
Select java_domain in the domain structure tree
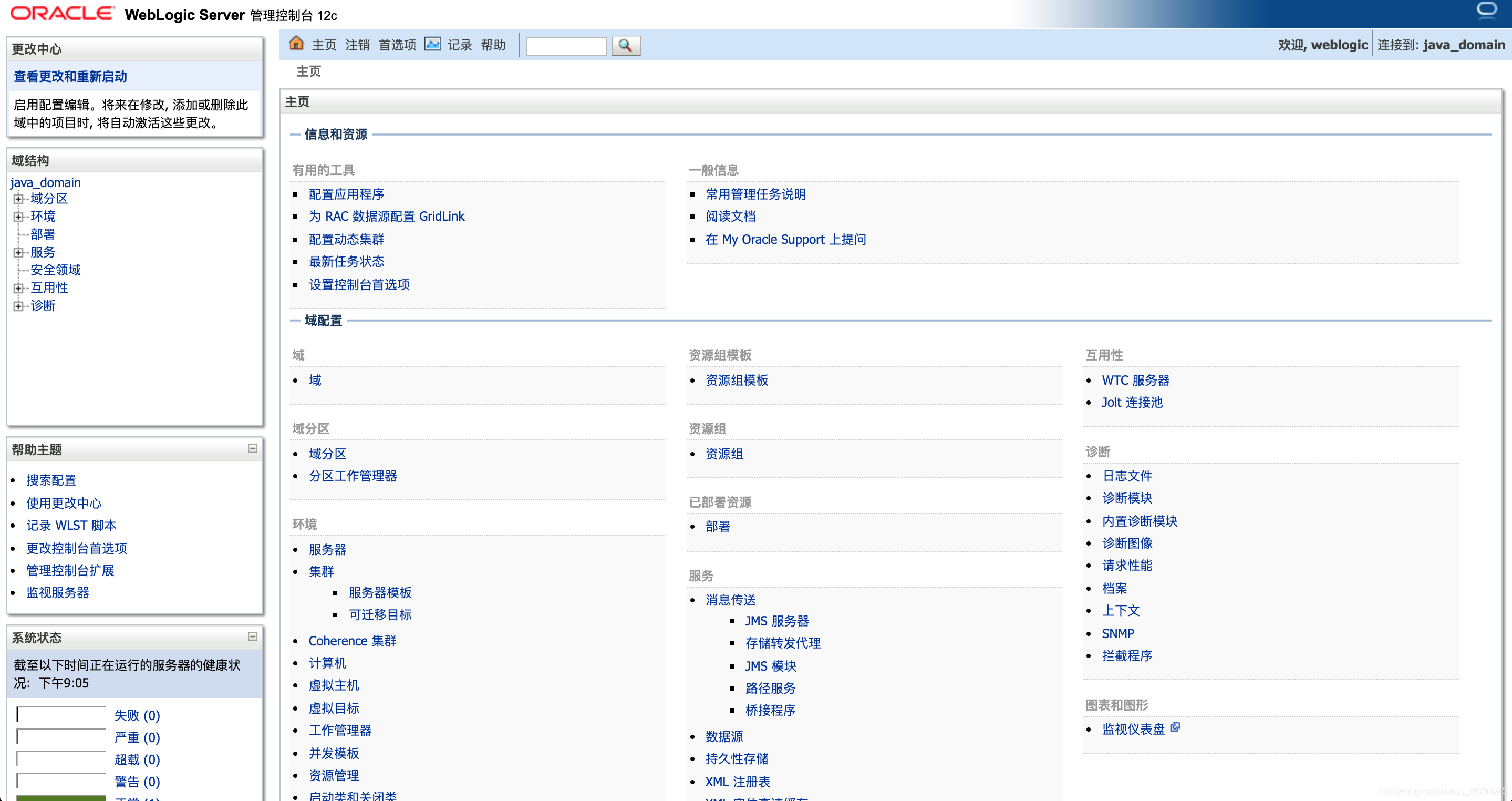coord(46,182)
